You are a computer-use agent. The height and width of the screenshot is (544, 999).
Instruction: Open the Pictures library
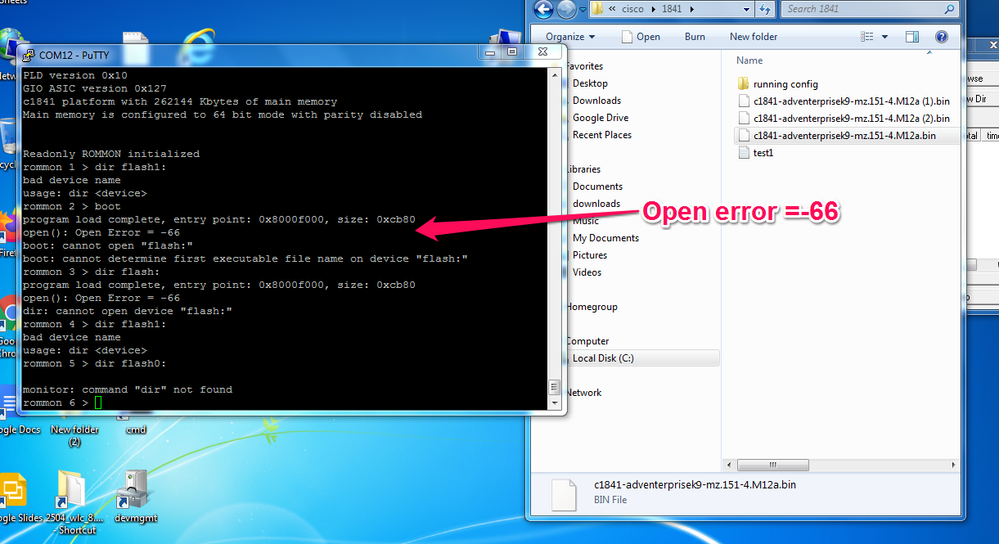coord(589,255)
